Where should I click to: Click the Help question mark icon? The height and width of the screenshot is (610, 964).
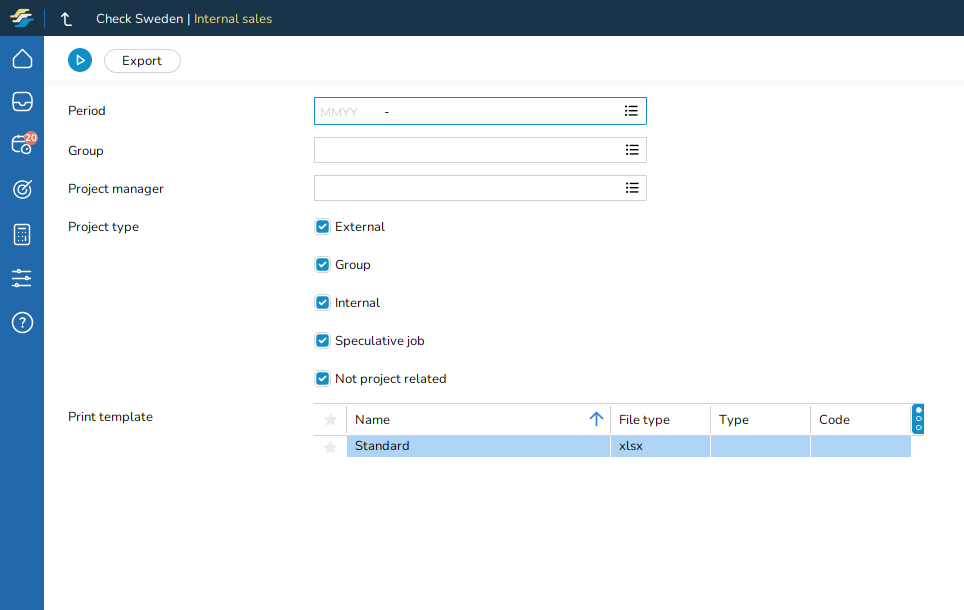(22, 322)
